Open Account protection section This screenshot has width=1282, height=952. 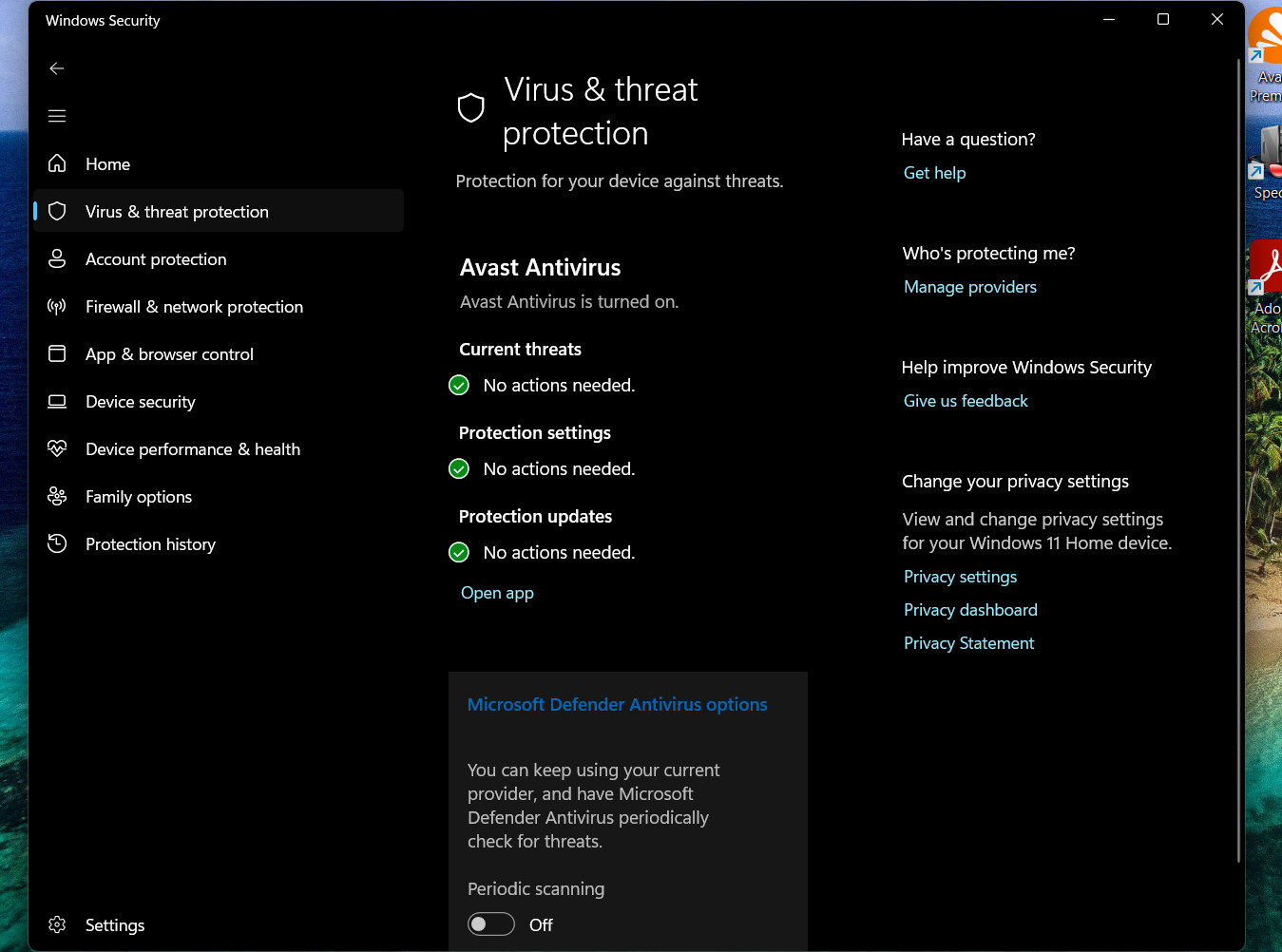(219, 258)
